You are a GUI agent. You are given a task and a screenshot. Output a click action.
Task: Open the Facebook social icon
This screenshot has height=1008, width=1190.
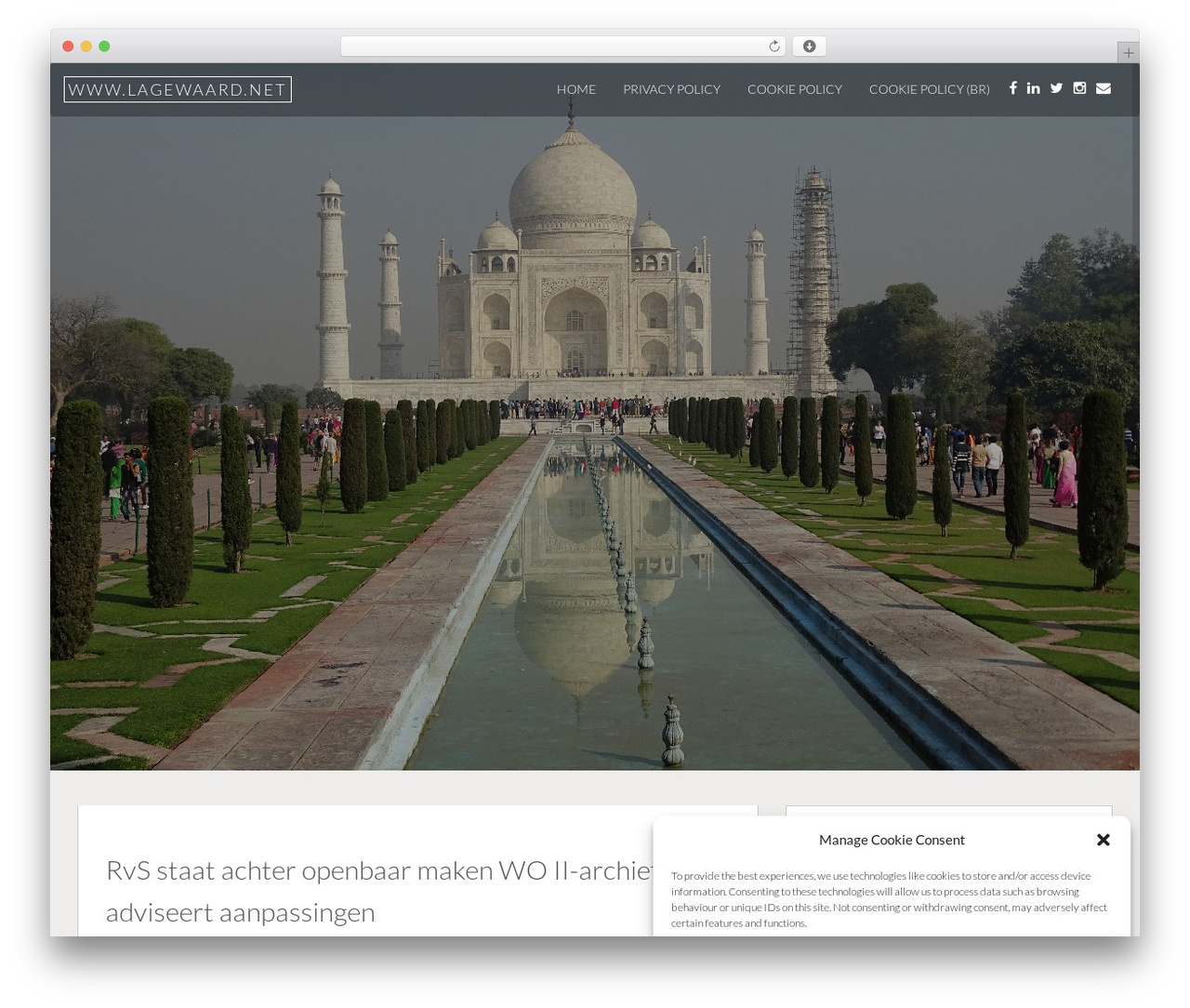[x=1013, y=88]
